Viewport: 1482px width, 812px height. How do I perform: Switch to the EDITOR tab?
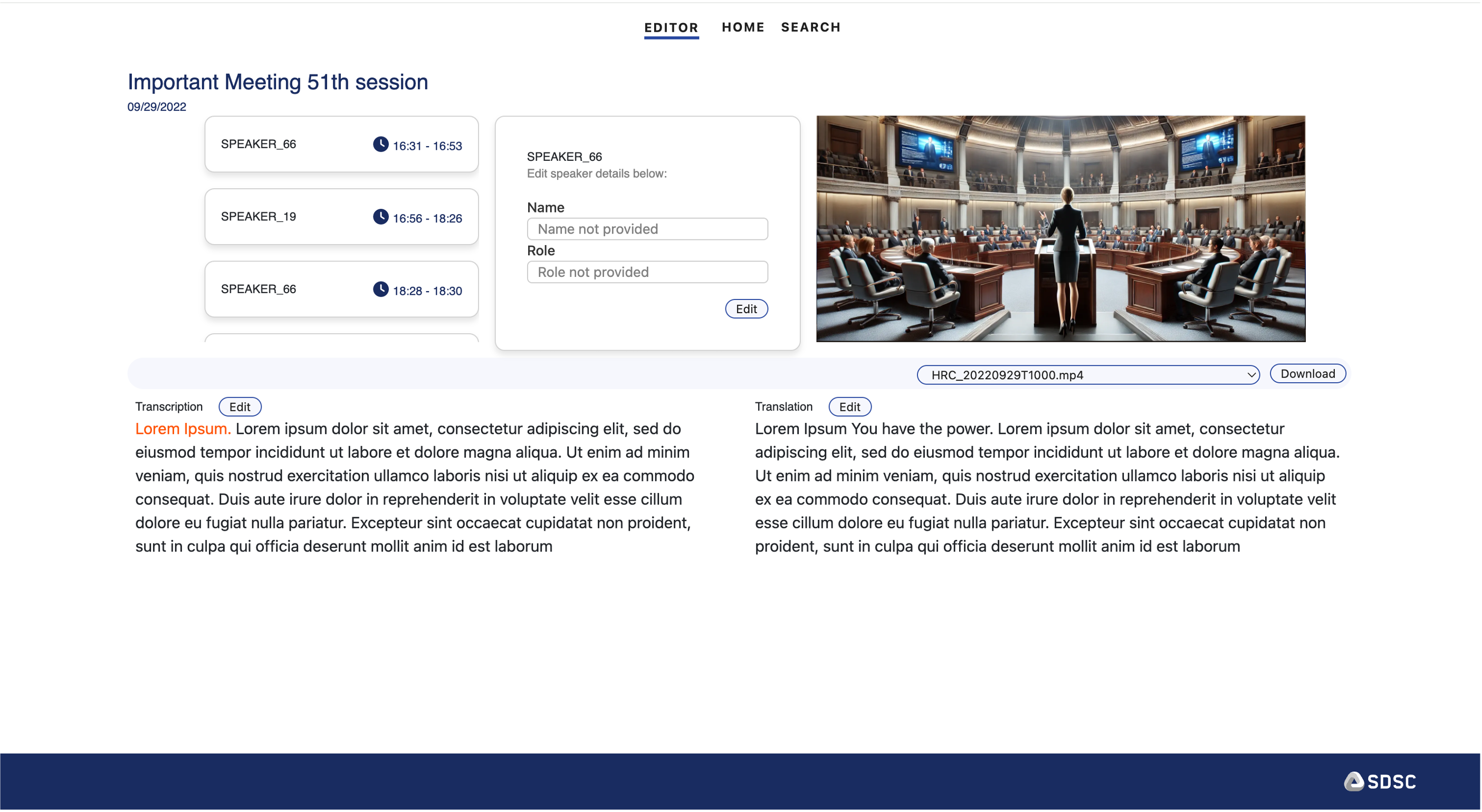point(672,27)
